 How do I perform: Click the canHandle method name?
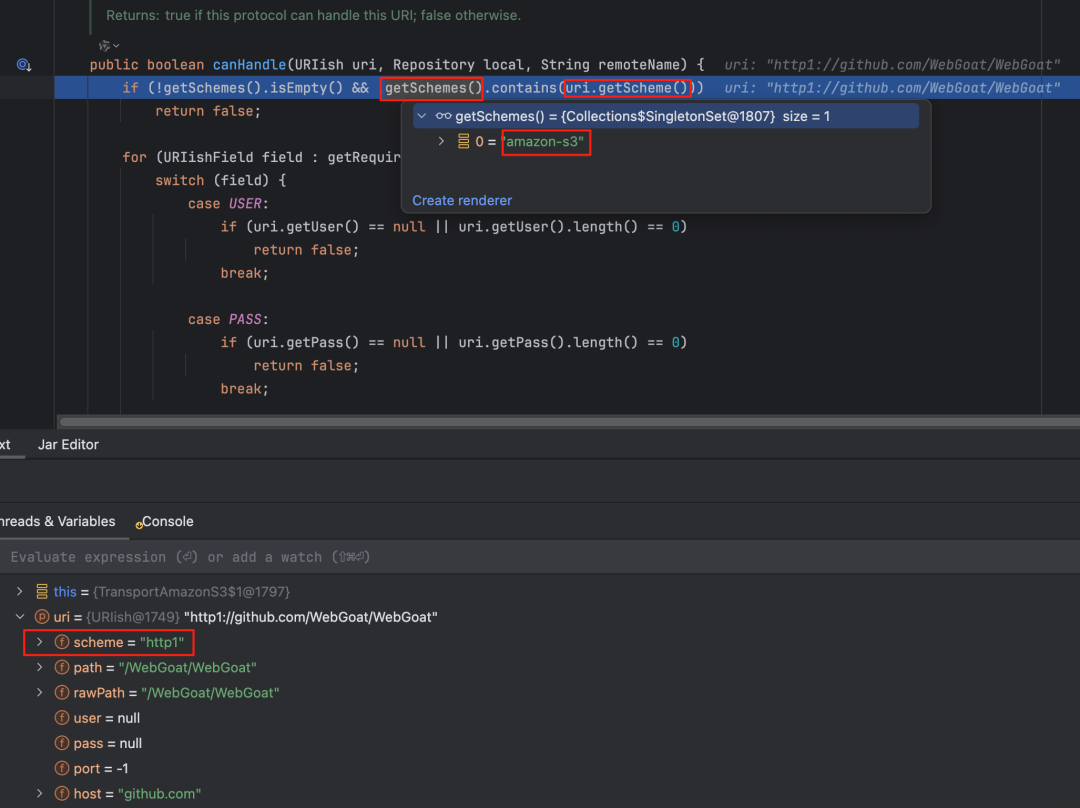[249, 65]
